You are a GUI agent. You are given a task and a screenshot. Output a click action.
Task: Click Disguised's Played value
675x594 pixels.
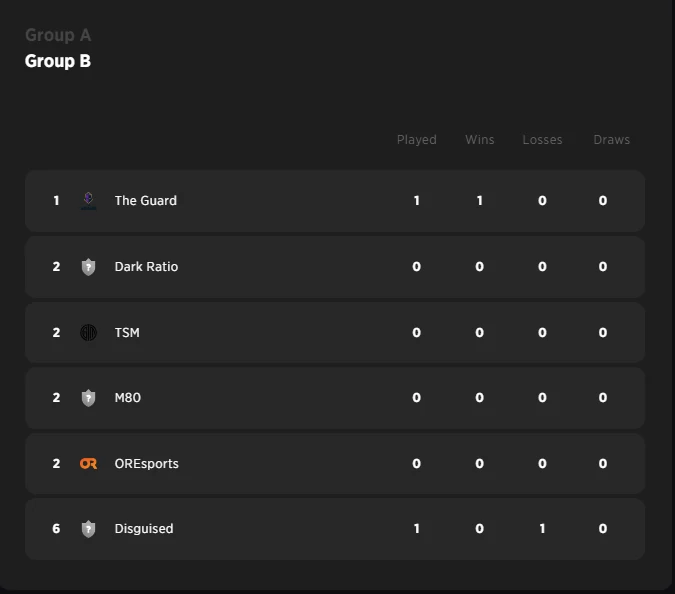417,529
